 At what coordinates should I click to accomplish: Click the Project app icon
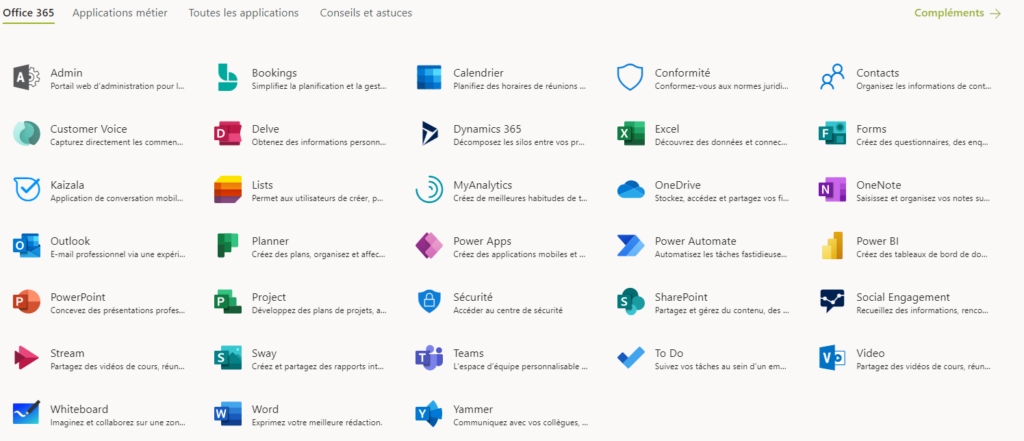(x=228, y=302)
